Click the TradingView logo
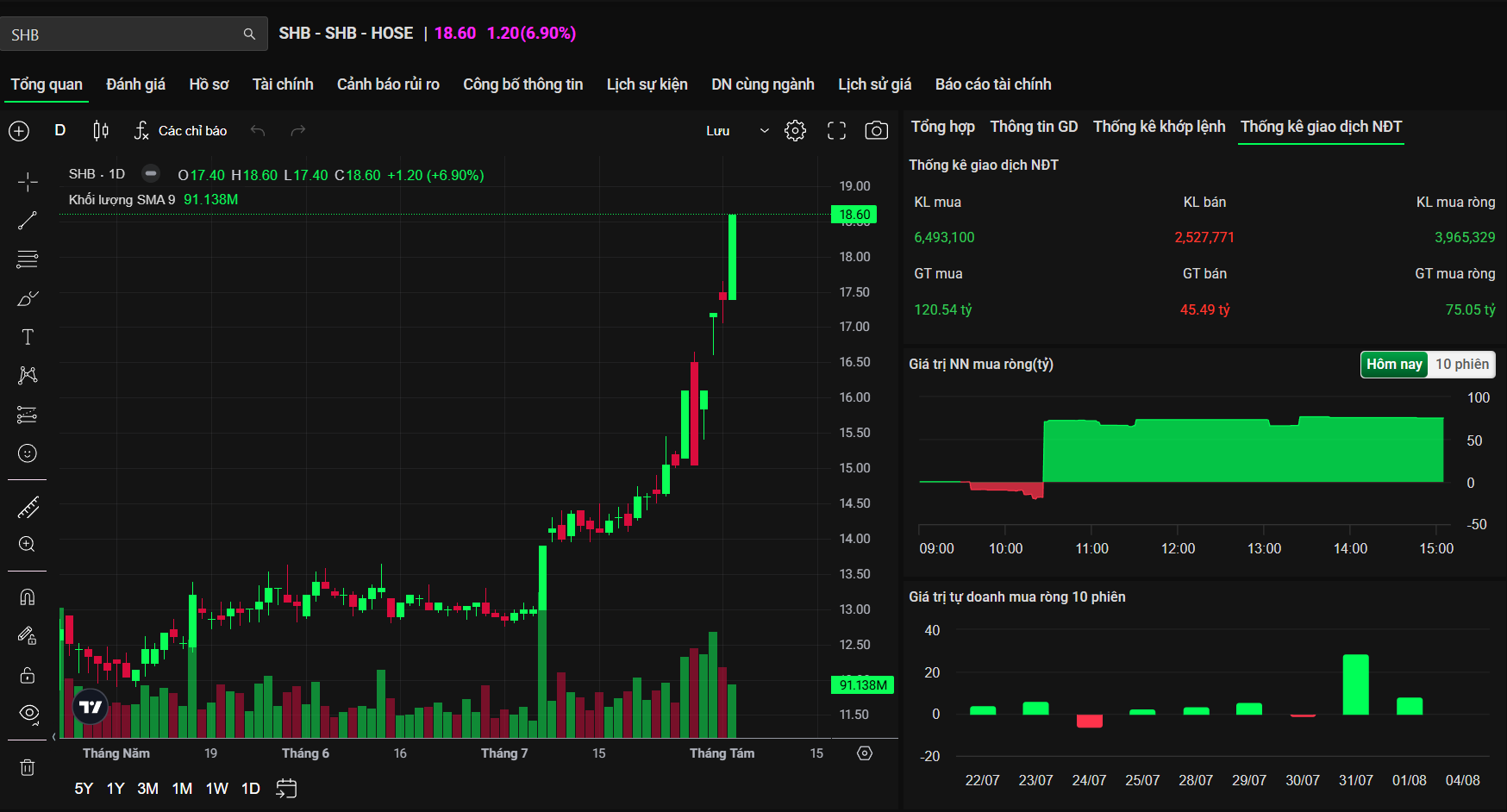 point(91,708)
